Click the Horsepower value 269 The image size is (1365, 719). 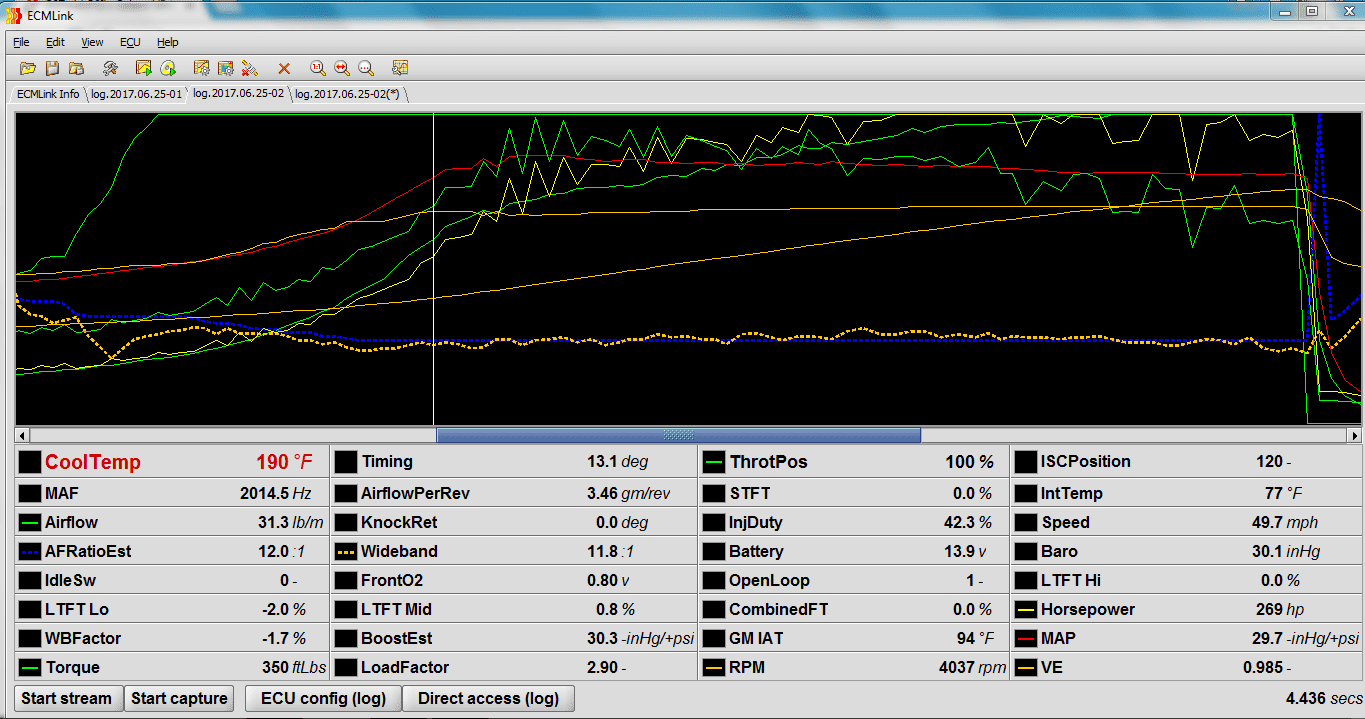pos(1269,609)
